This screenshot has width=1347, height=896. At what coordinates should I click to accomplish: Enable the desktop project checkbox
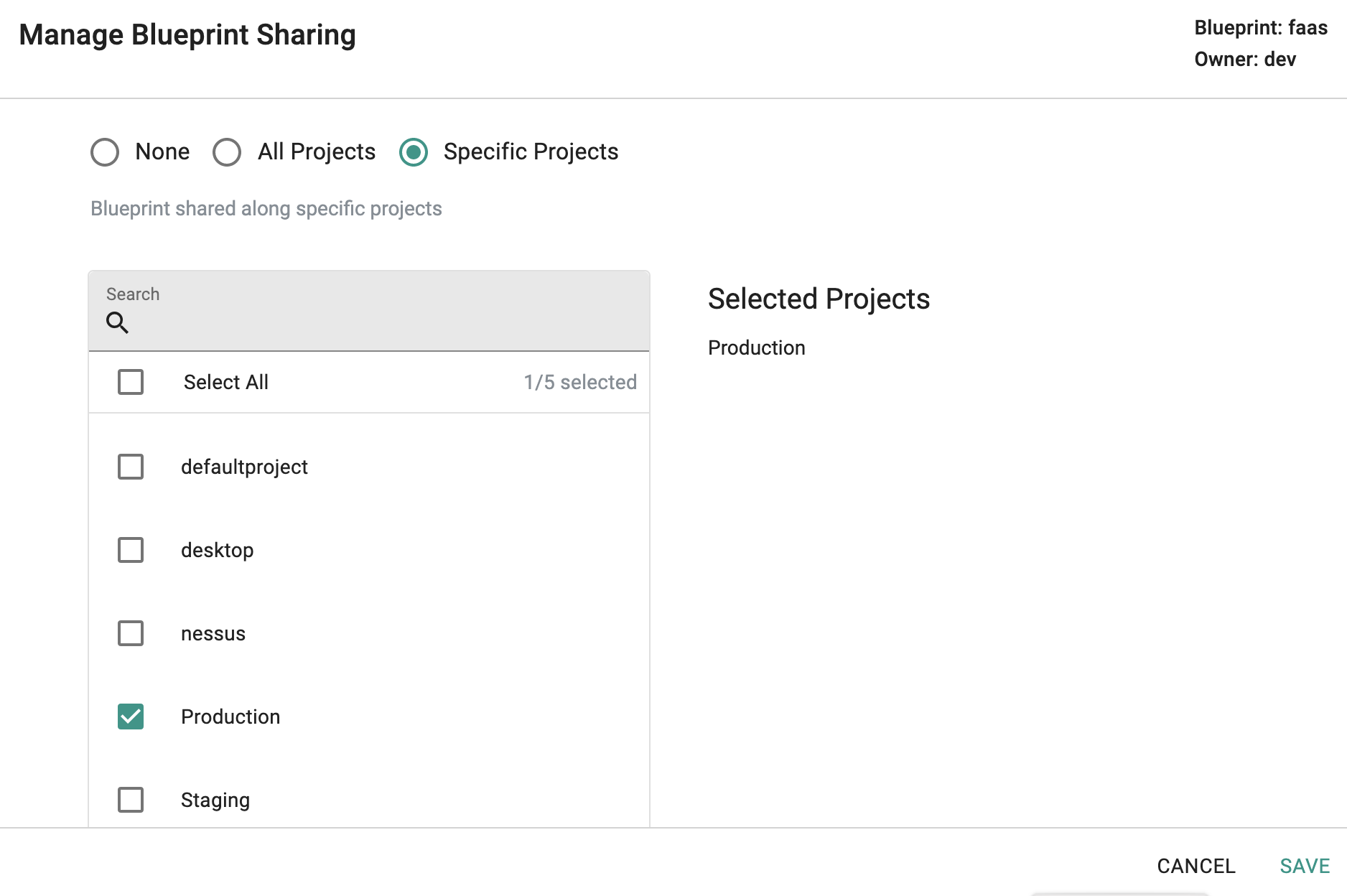(131, 550)
